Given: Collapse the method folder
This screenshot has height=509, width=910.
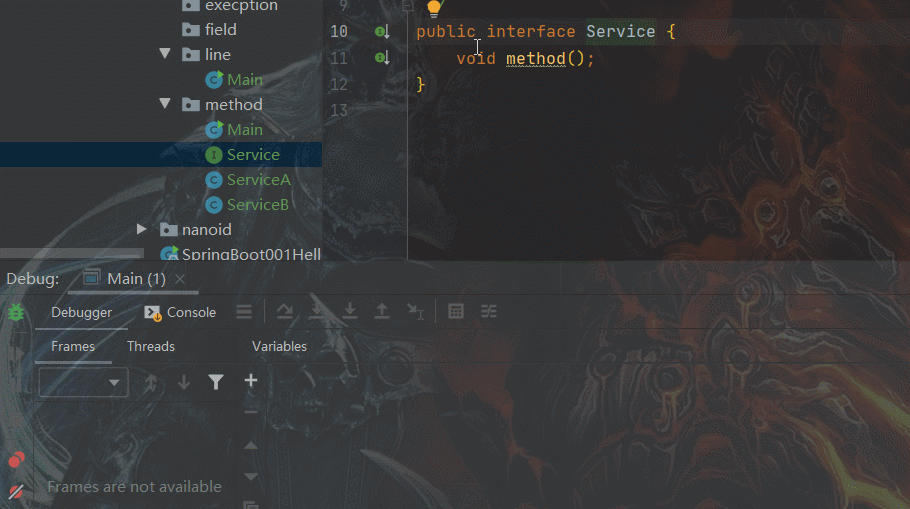Looking at the screenshot, I should click(x=165, y=104).
